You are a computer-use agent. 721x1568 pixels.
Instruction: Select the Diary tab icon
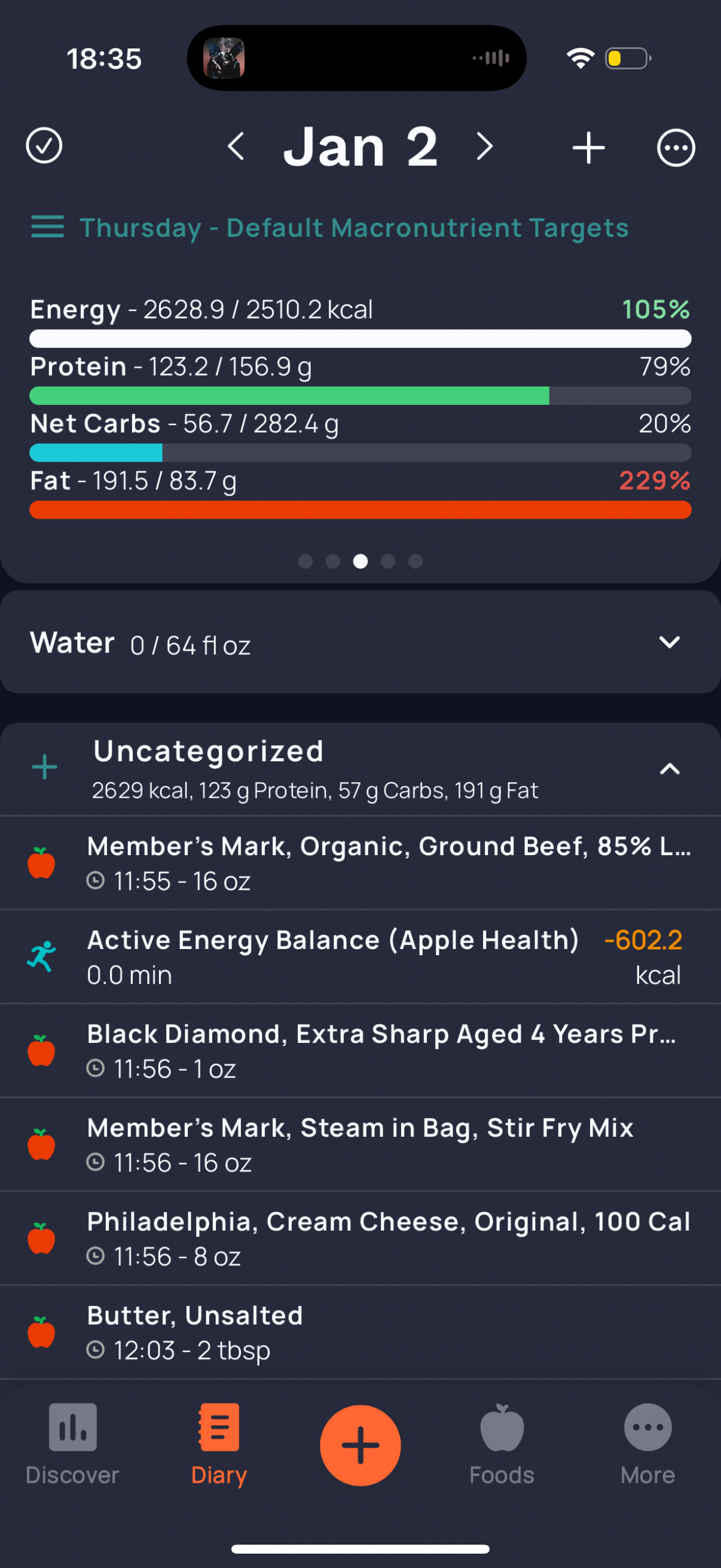tap(219, 1427)
